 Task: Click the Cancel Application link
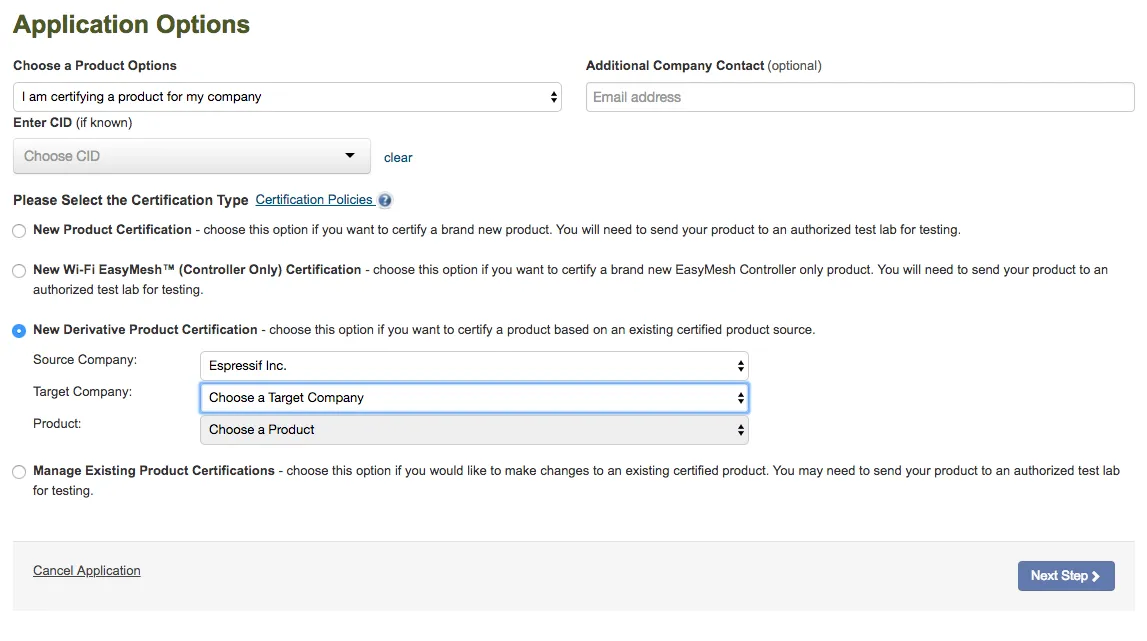[x=87, y=571]
